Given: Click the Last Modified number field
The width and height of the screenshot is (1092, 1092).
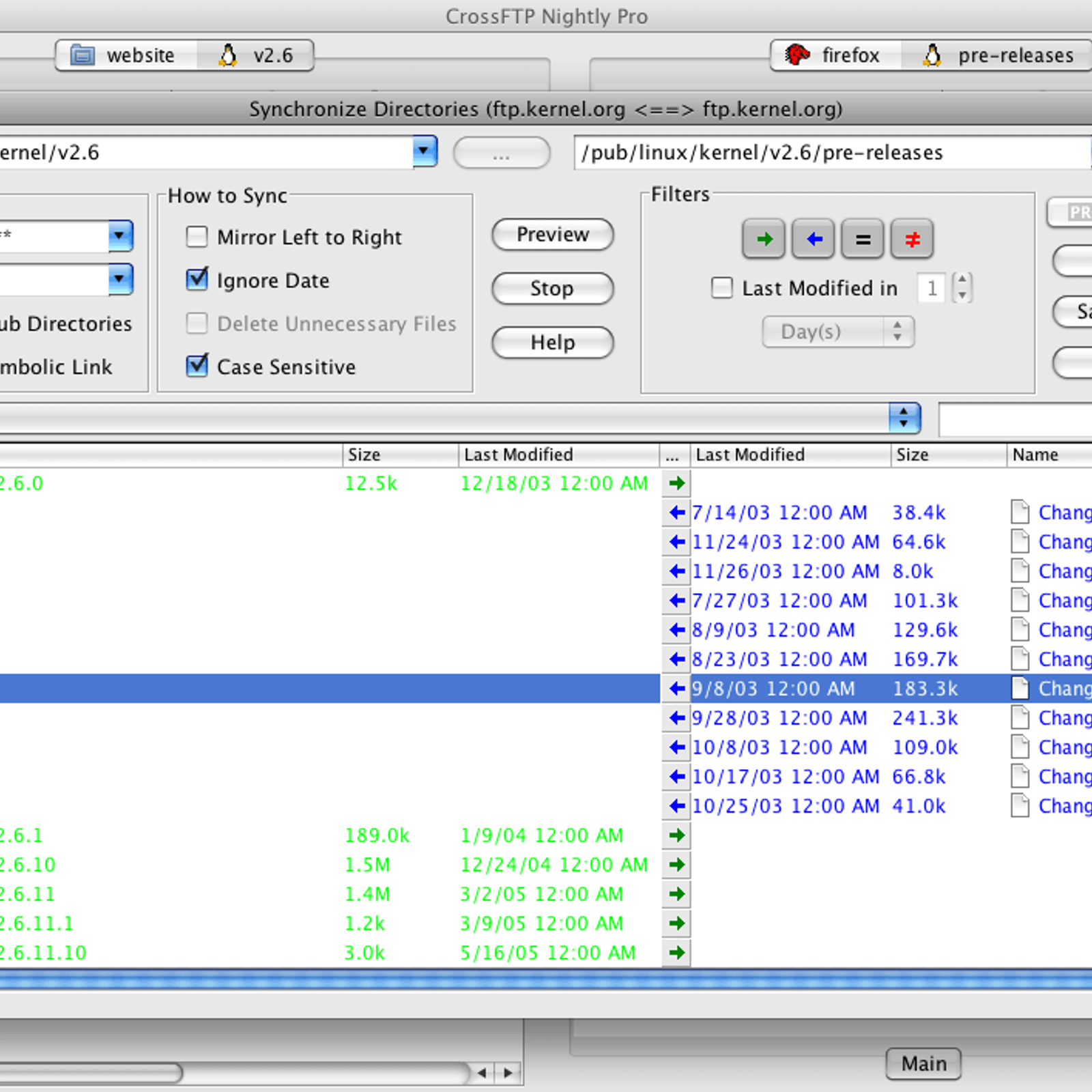Looking at the screenshot, I should (x=932, y=288).
